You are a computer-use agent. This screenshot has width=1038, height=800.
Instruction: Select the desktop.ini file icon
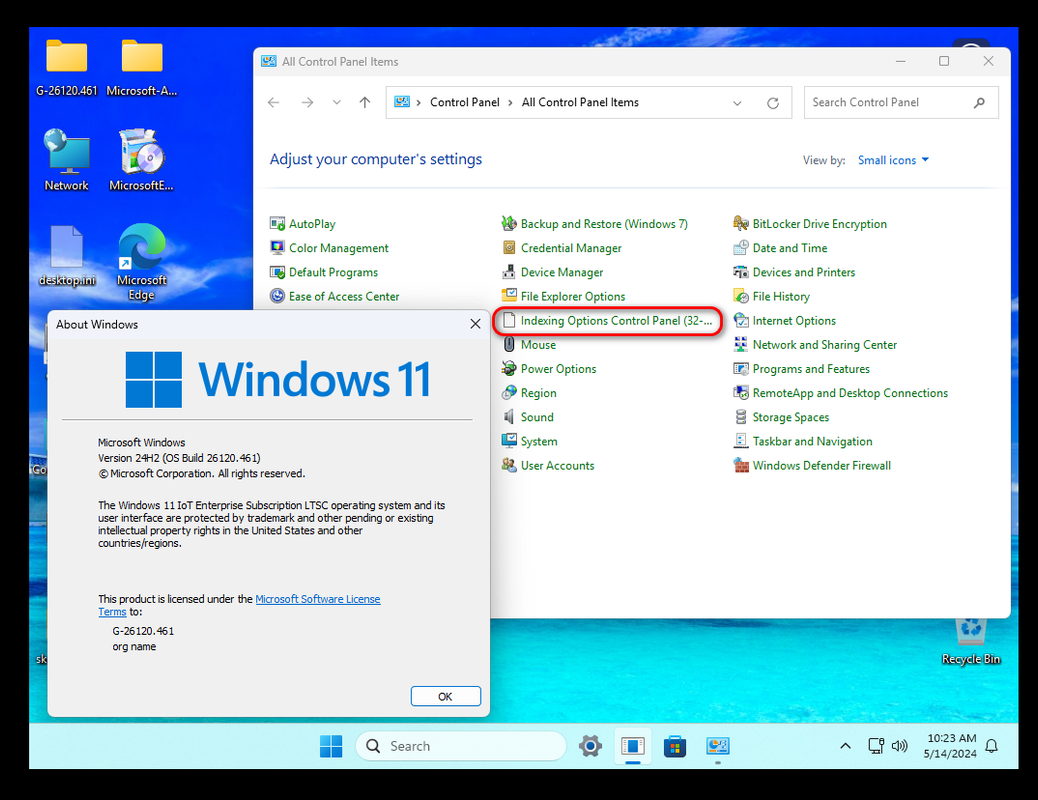(67, 256)
